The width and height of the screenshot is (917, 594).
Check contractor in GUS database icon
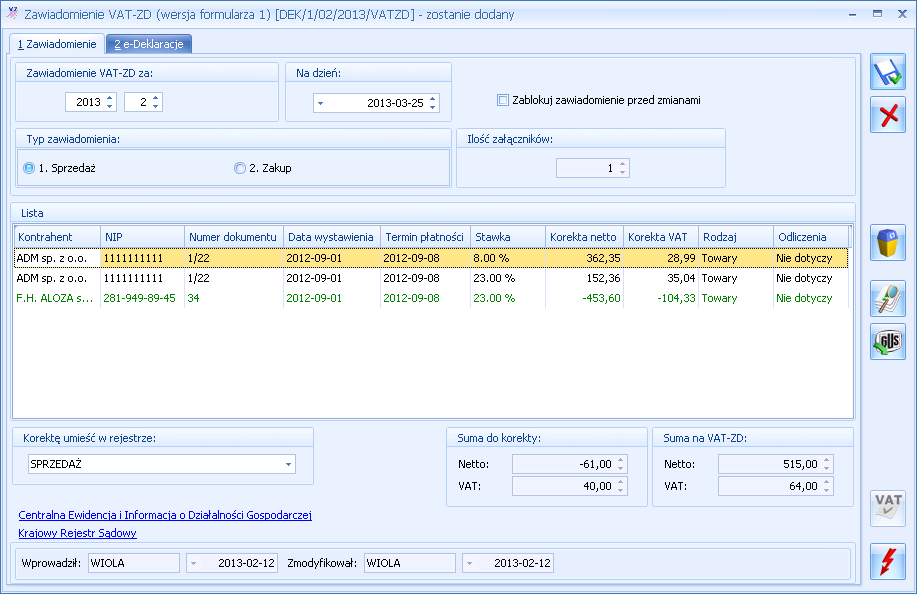tap(888, 341)
